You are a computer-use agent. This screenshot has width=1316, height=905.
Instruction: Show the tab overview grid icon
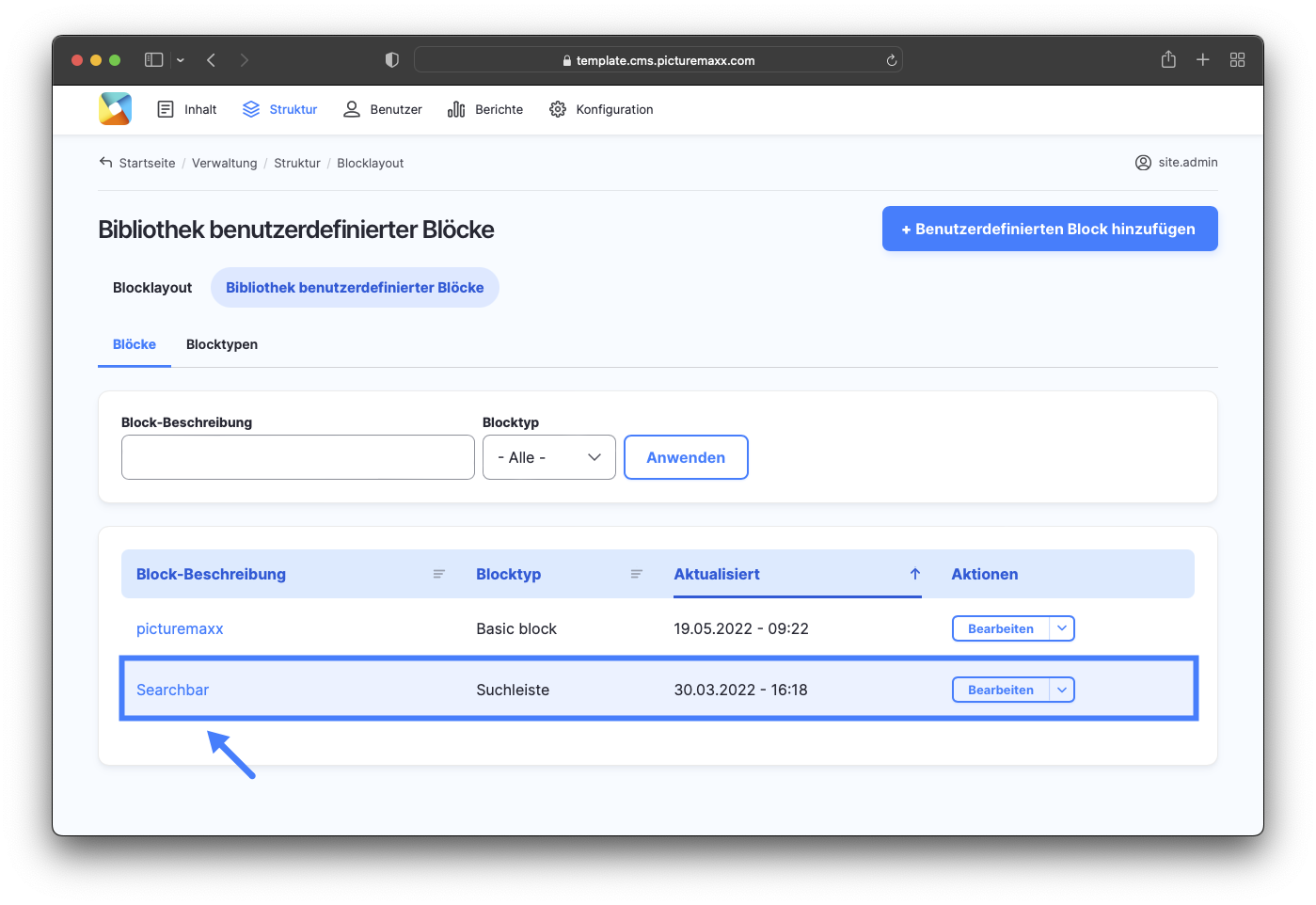[x=1238, y=60]
